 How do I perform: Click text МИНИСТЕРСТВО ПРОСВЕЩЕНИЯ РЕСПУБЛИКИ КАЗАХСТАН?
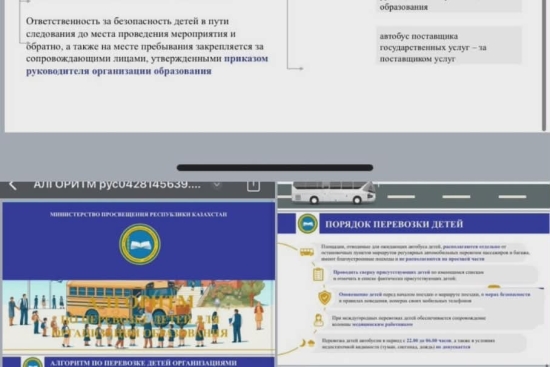pyautogui.click(x=139, y=214)
